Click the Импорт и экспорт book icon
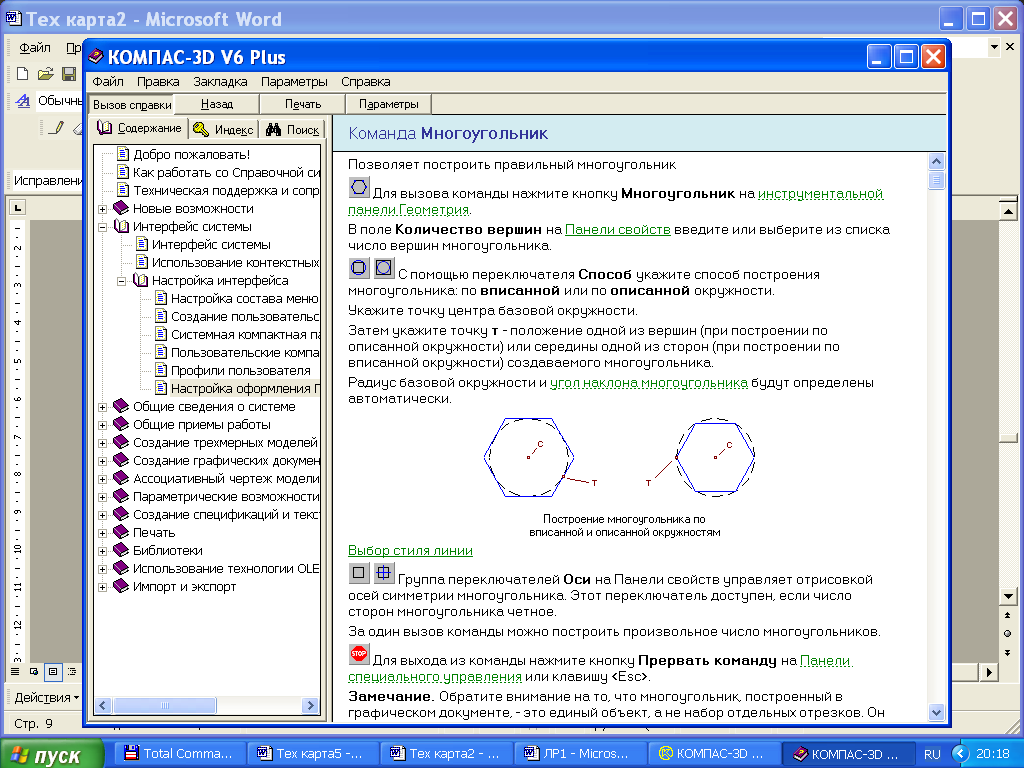The height and width of the screenshot is (768, 1024). (121, 586)
